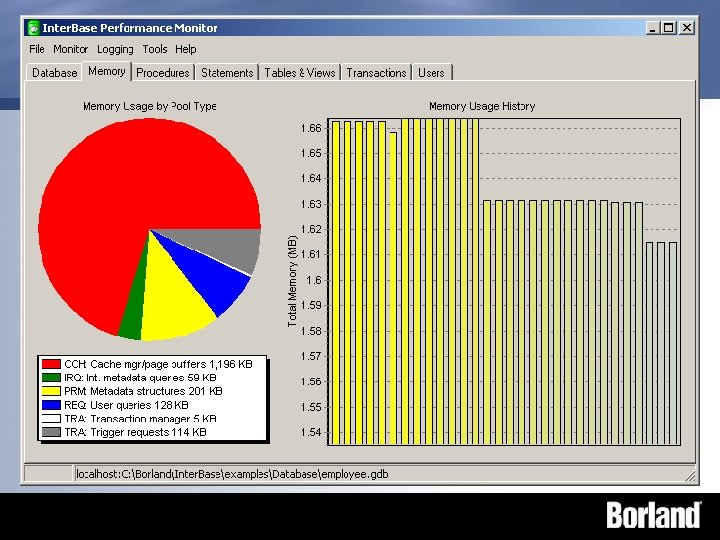Click 'Memory Usage by Pool Type' chart title
This screenshot has height=540, width=720.
point(150,106)
